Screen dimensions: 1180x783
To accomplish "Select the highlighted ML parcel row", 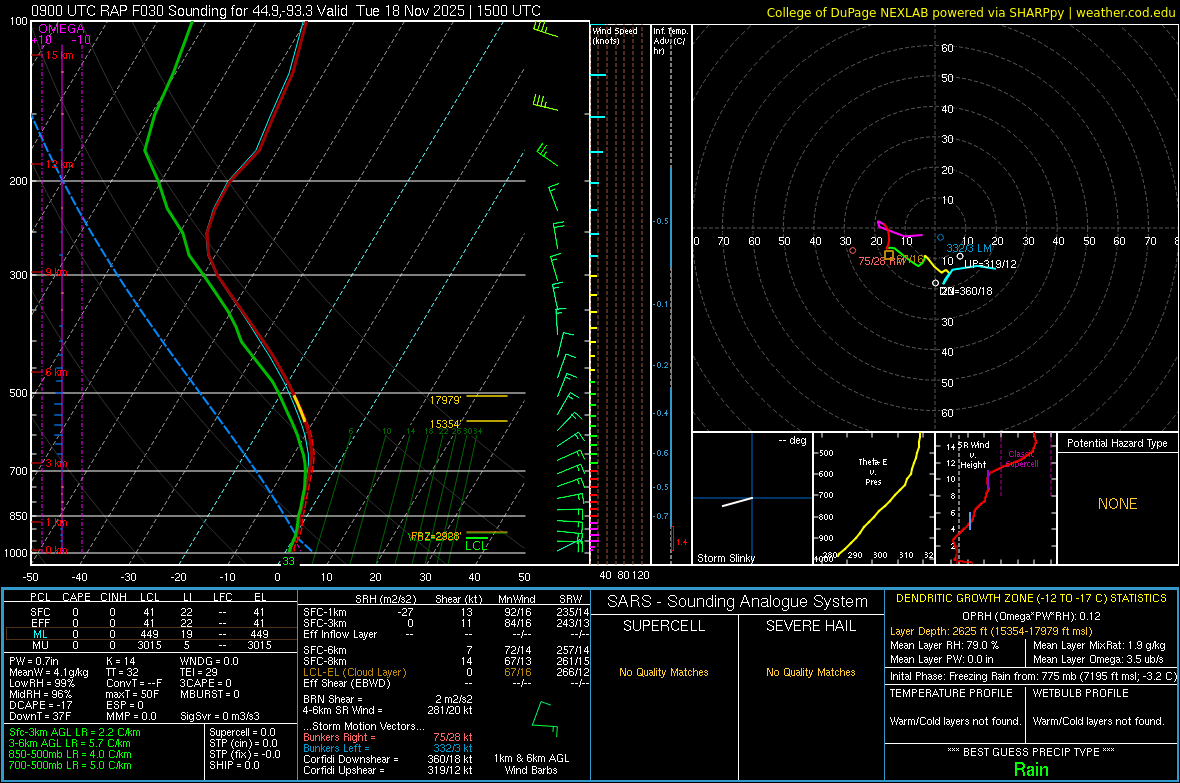I will [x=150, y=634].
